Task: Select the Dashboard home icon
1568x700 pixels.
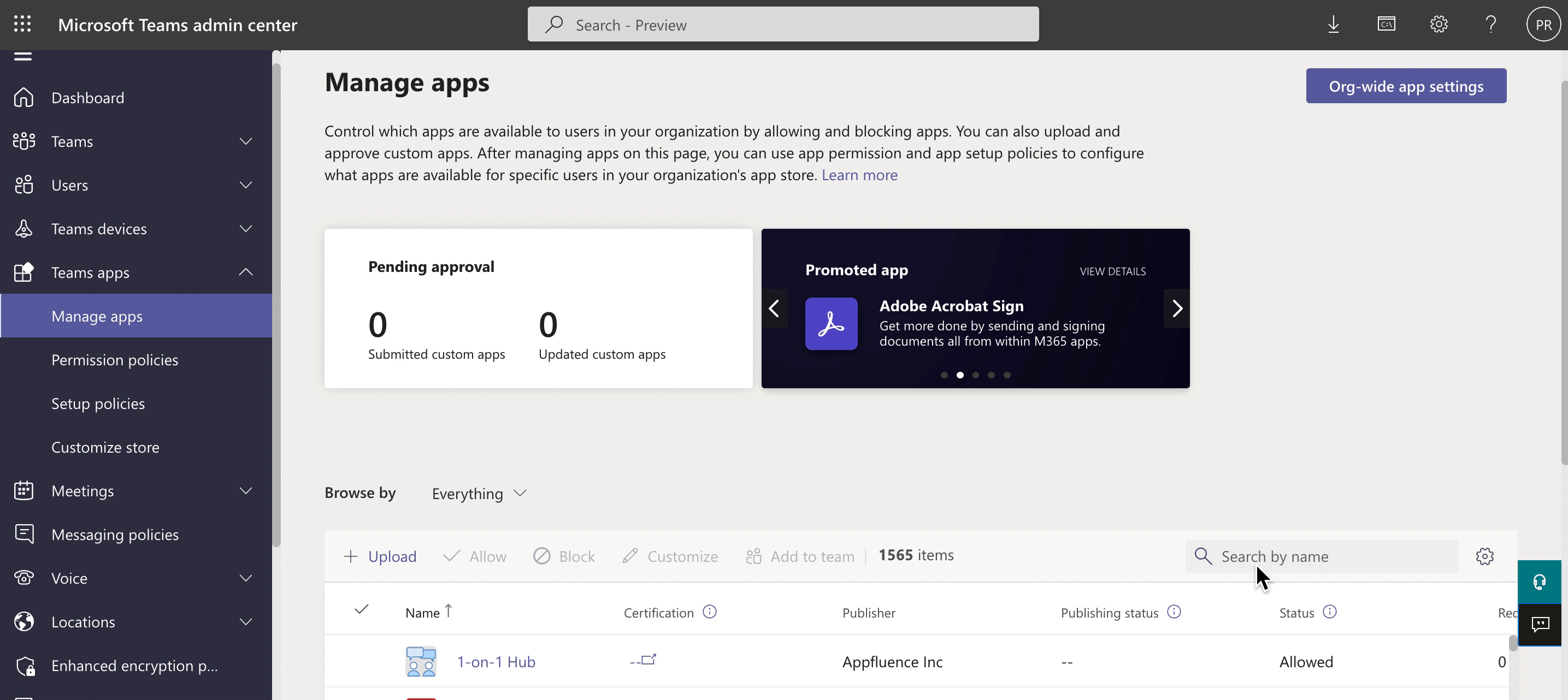Action: [x=23, y=97]
